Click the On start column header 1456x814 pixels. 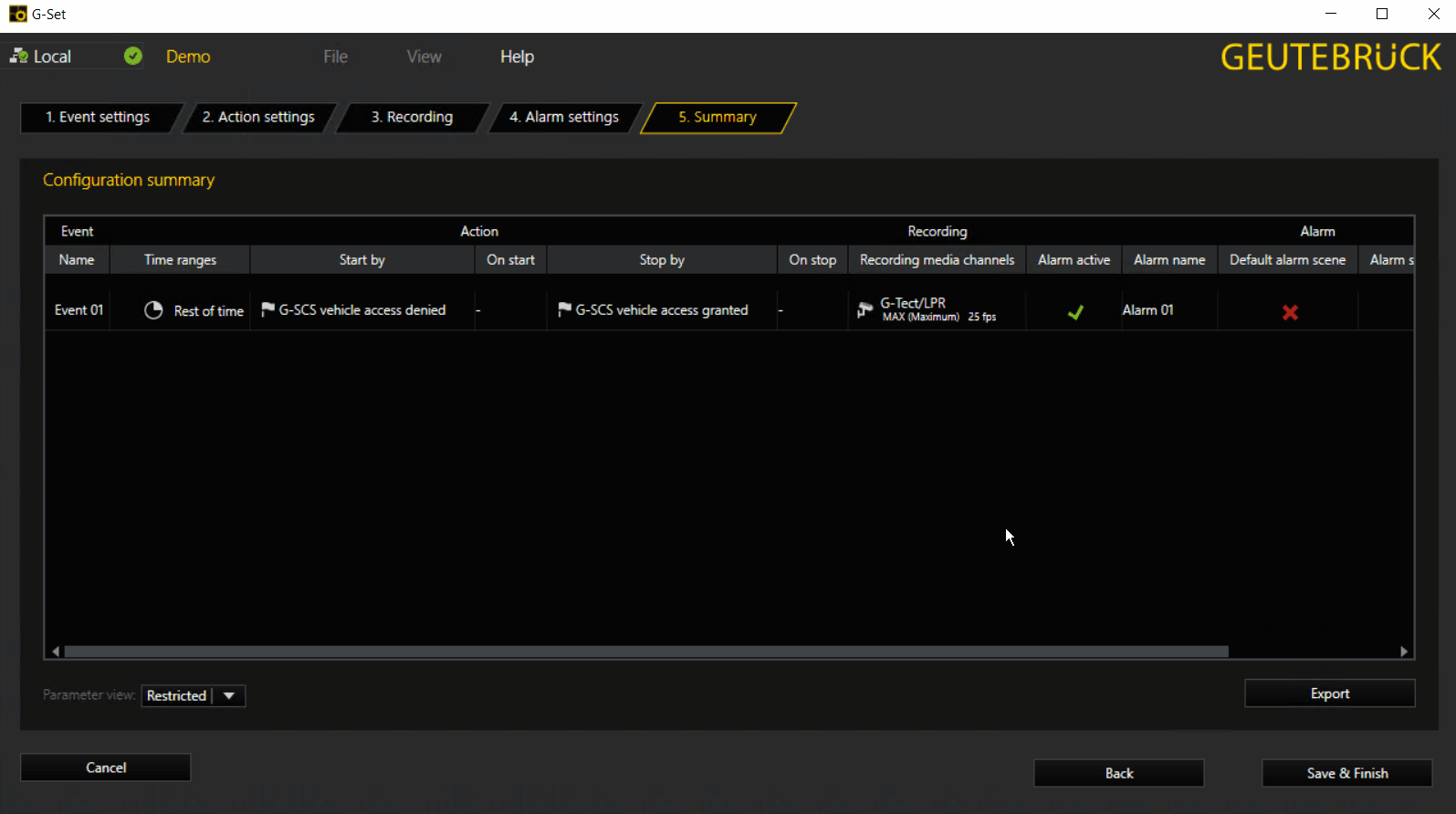(510, 260)
